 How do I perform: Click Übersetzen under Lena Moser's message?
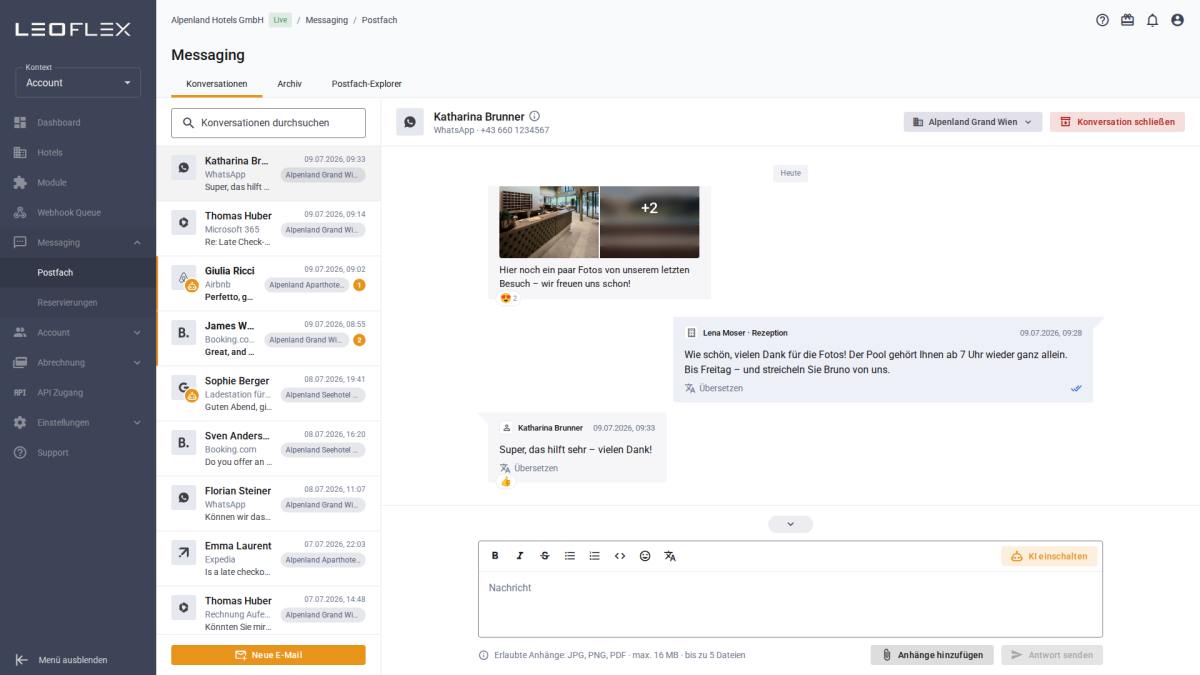tap(713, 388)
